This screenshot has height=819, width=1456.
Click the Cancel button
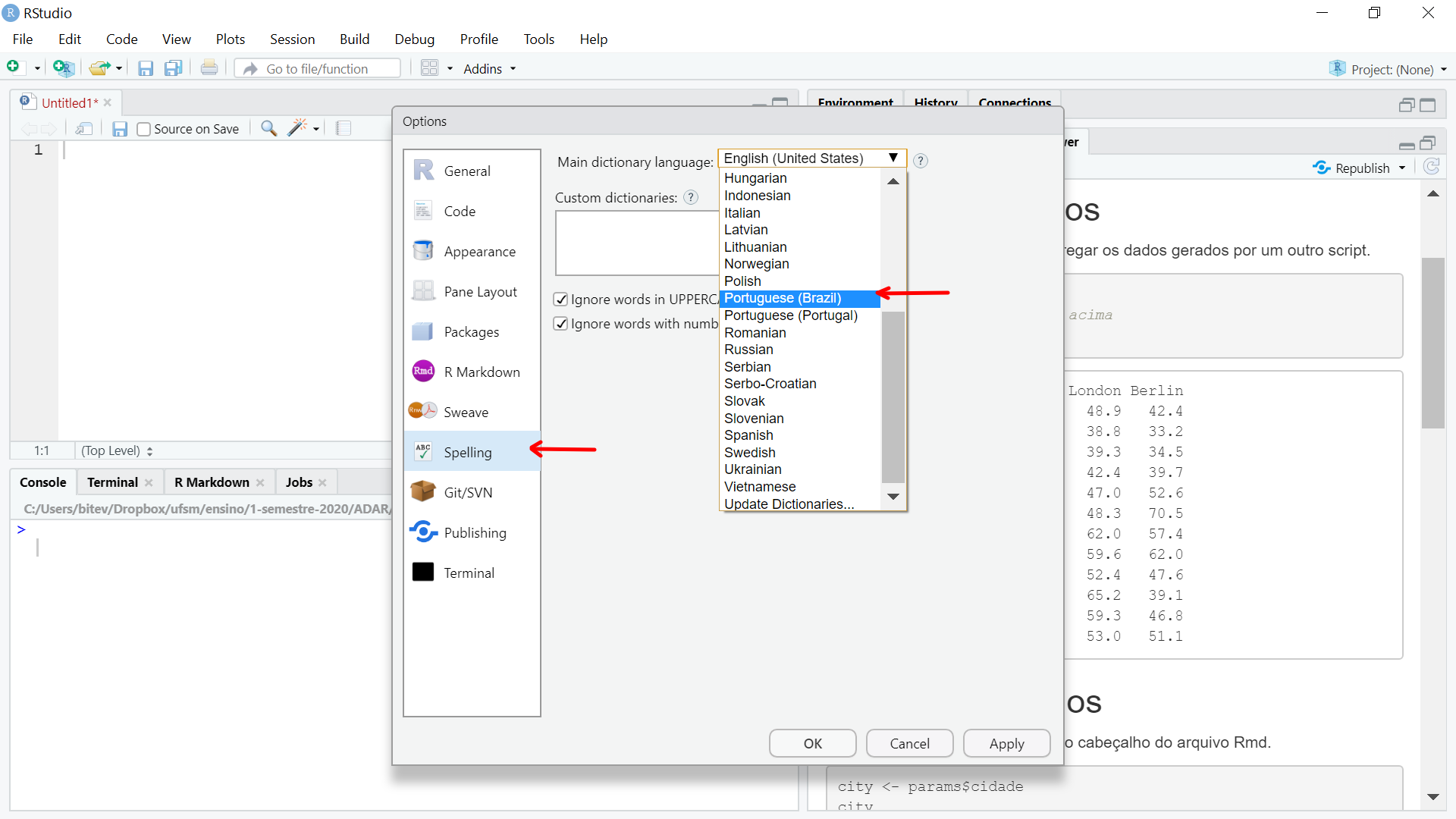909,743
